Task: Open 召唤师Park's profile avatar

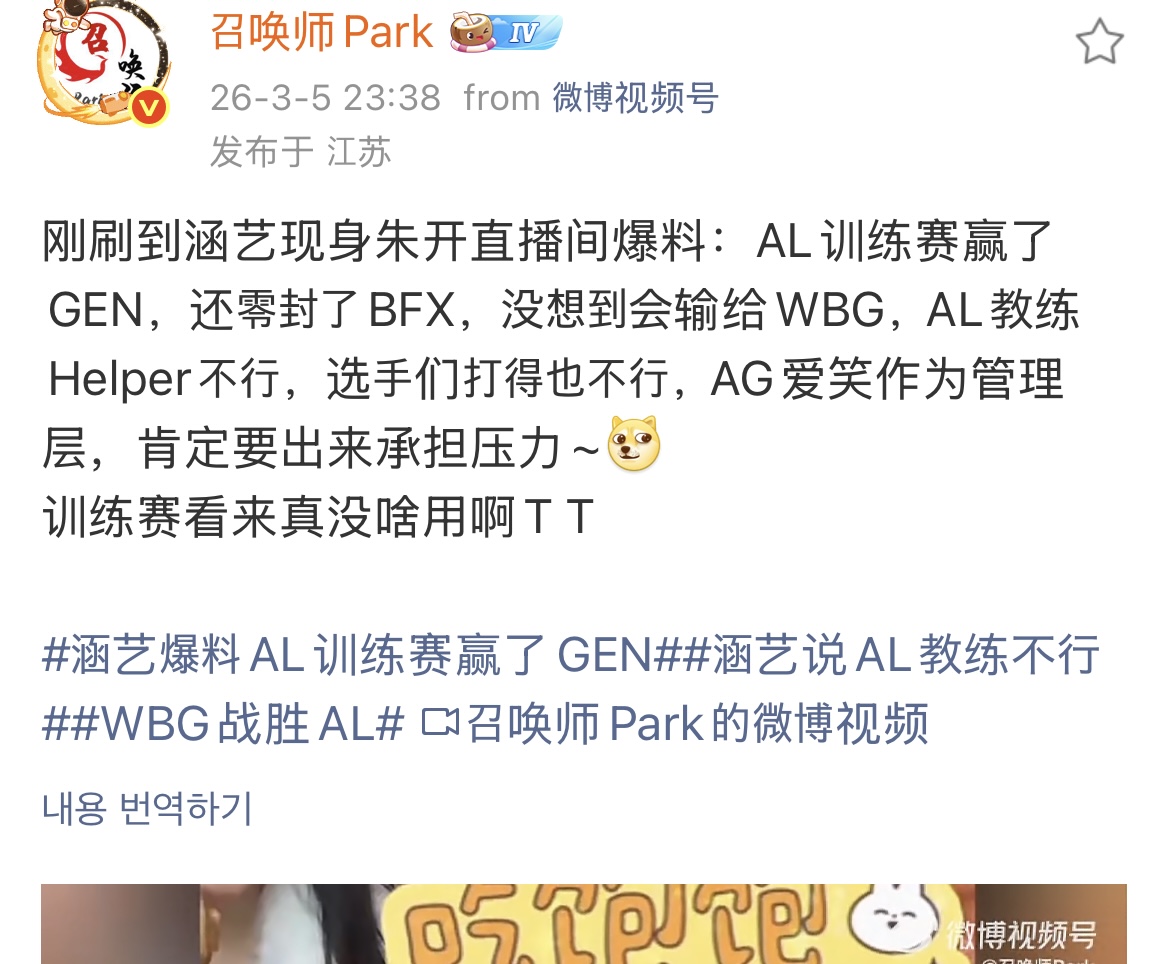Action: tap(103, 61)
